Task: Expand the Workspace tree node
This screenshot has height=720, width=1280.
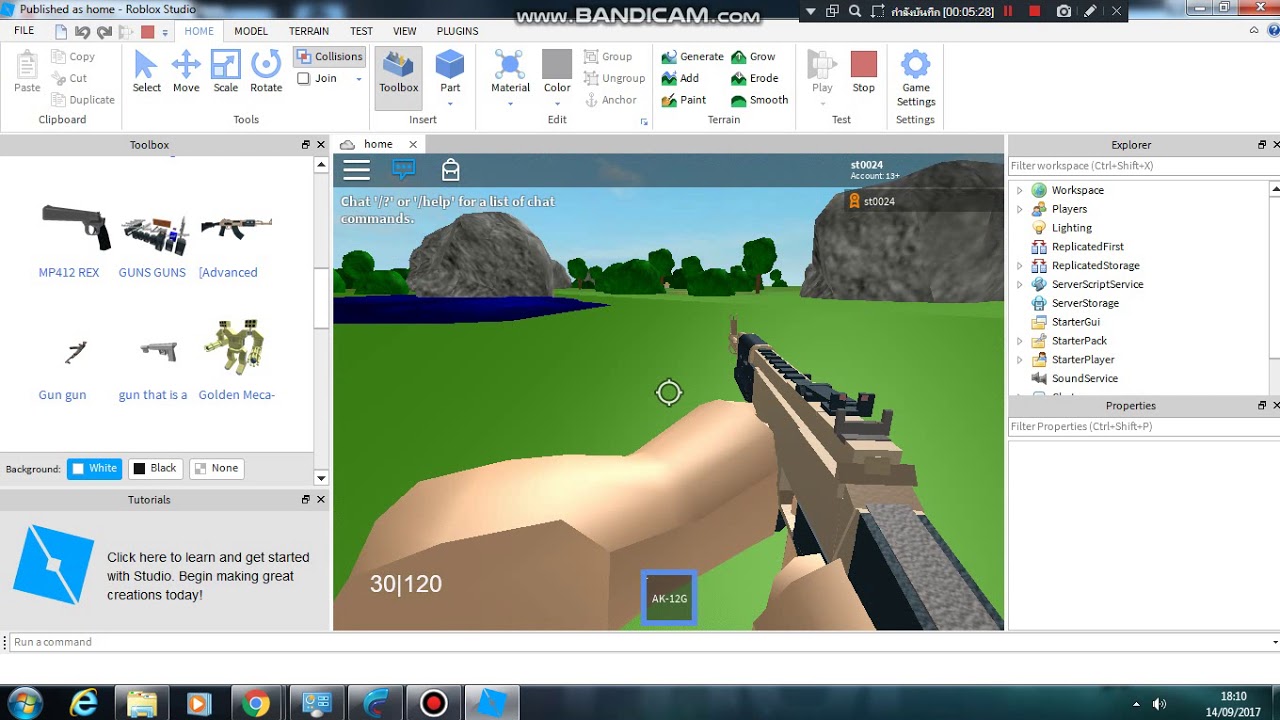Action: coord(1020,190)
